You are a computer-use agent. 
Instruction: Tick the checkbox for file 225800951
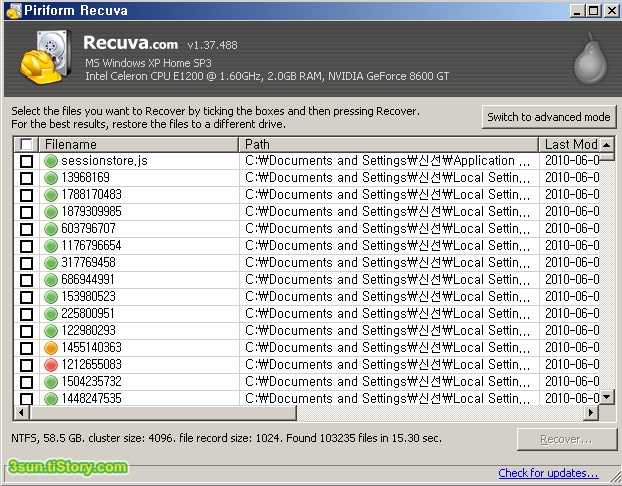(27, 314)
